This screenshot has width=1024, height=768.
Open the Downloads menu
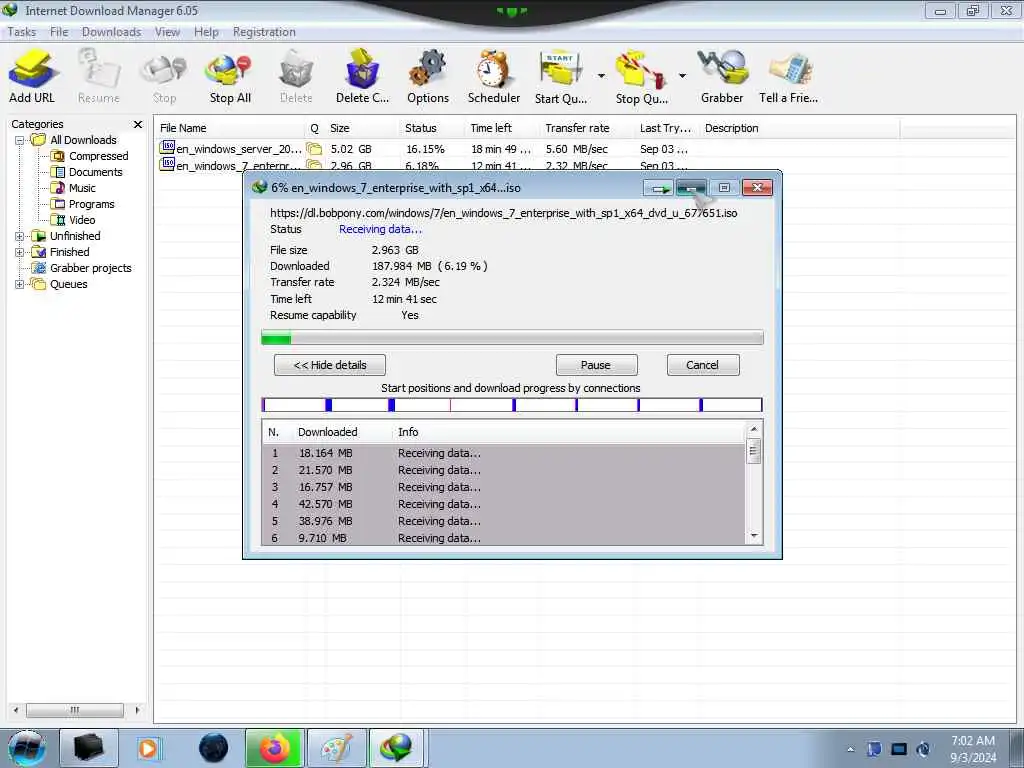[112, 32]
